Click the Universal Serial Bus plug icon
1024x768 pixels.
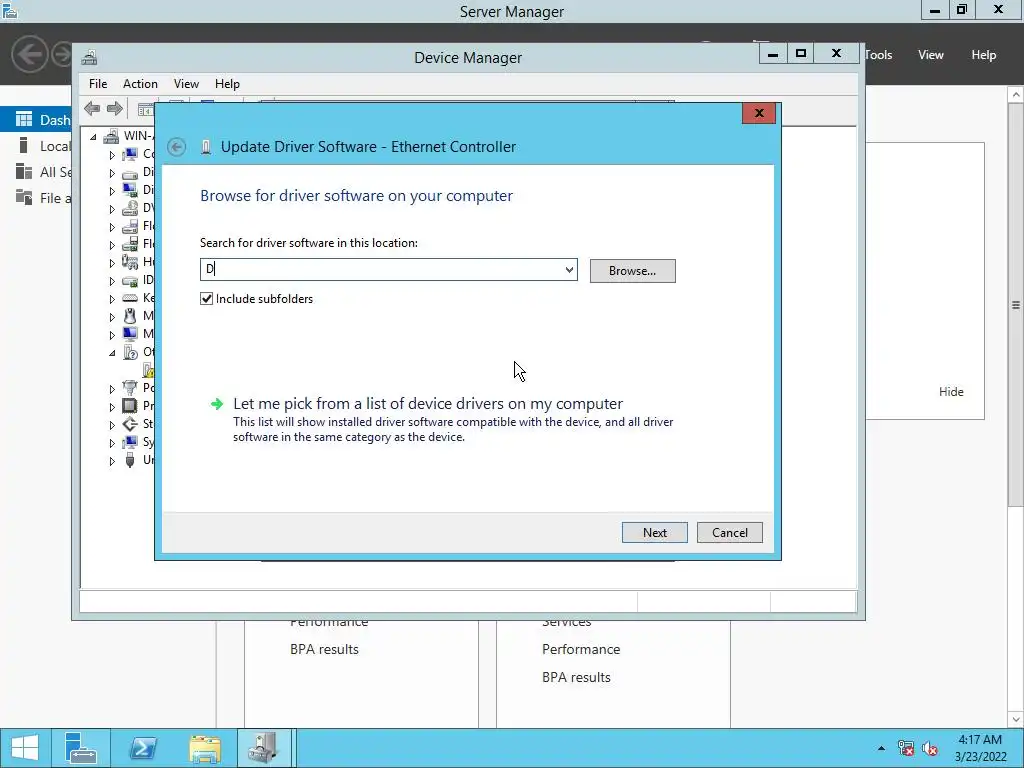pyautogui.click(x=130, y=460)
